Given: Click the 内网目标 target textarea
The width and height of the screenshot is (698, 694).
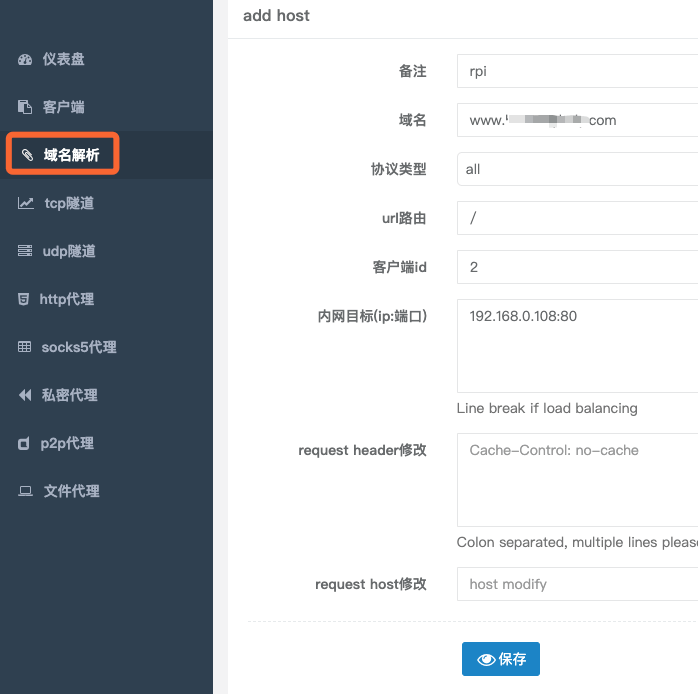Looking at the screenshot, I should (x=577, y=345).
